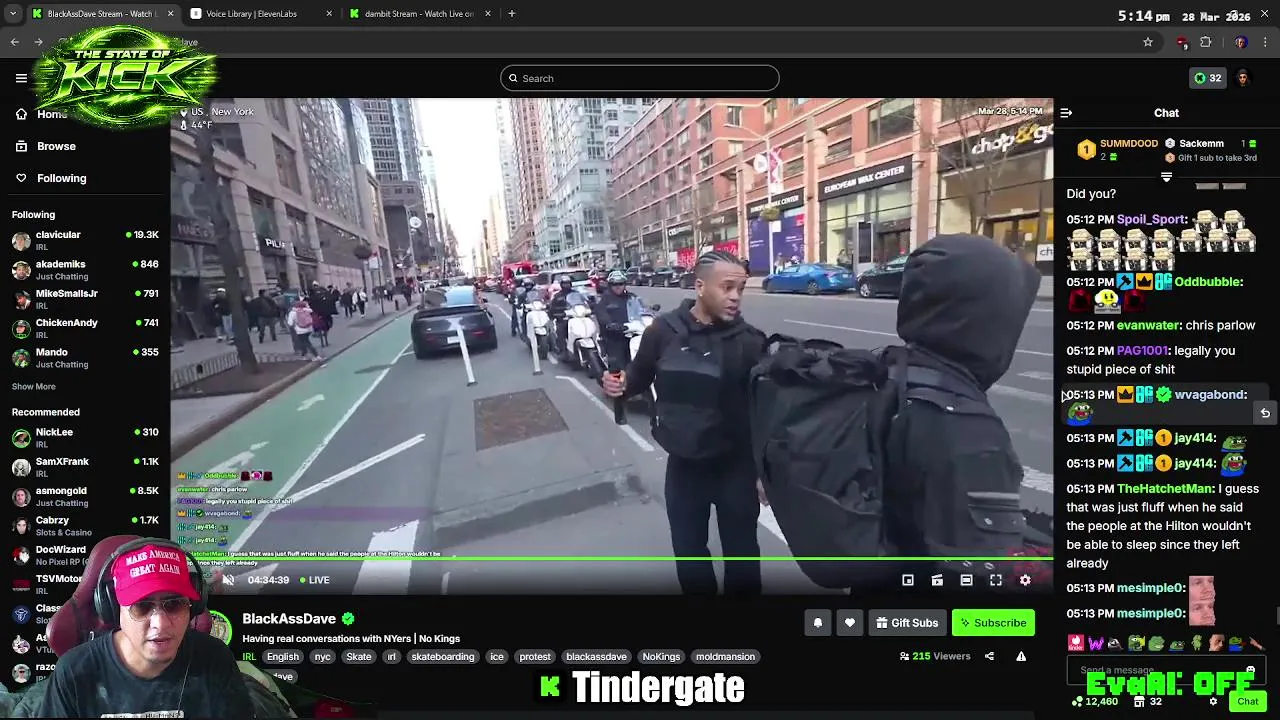This screenshot has width=1280, height=720.
Task: Report stream with warning triangle icon
Action: (x=1021, y=656)
